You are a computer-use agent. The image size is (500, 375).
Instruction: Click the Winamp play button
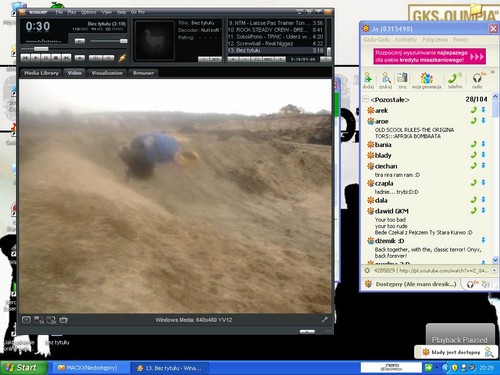tap(36, 58)
